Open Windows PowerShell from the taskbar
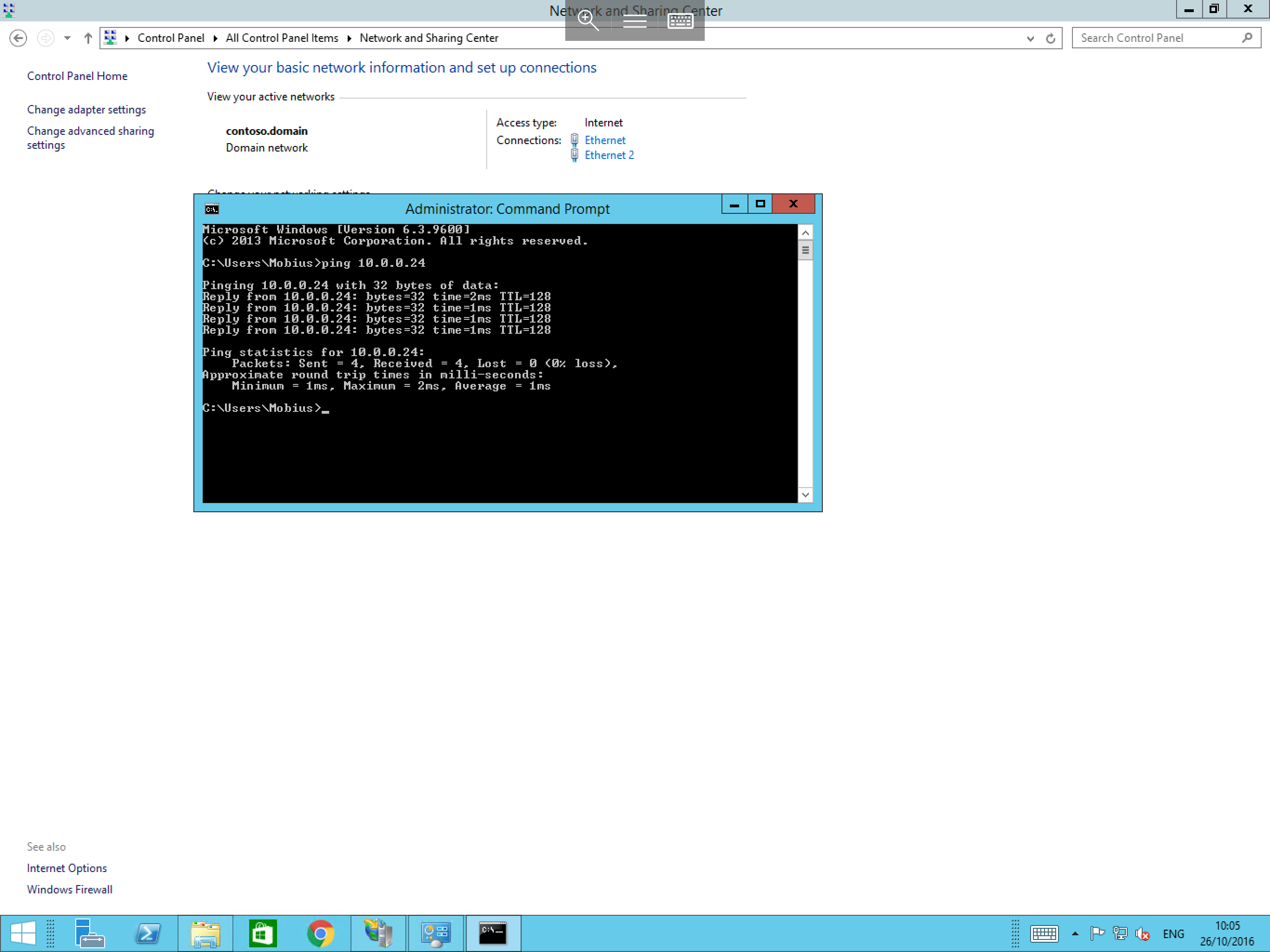 (x=147, y=933)
